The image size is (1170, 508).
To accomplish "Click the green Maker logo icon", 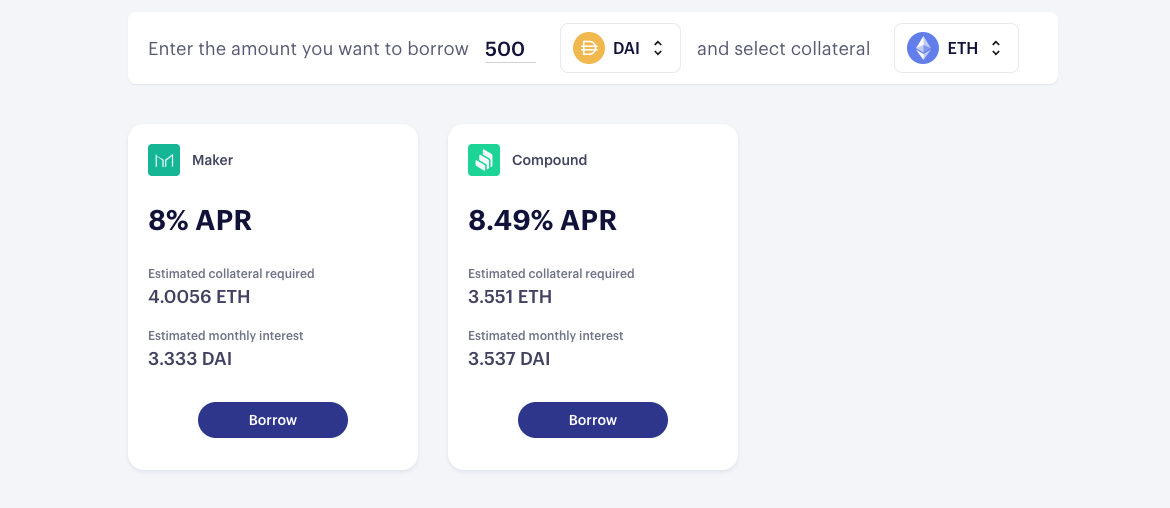I will pos(164,160).
